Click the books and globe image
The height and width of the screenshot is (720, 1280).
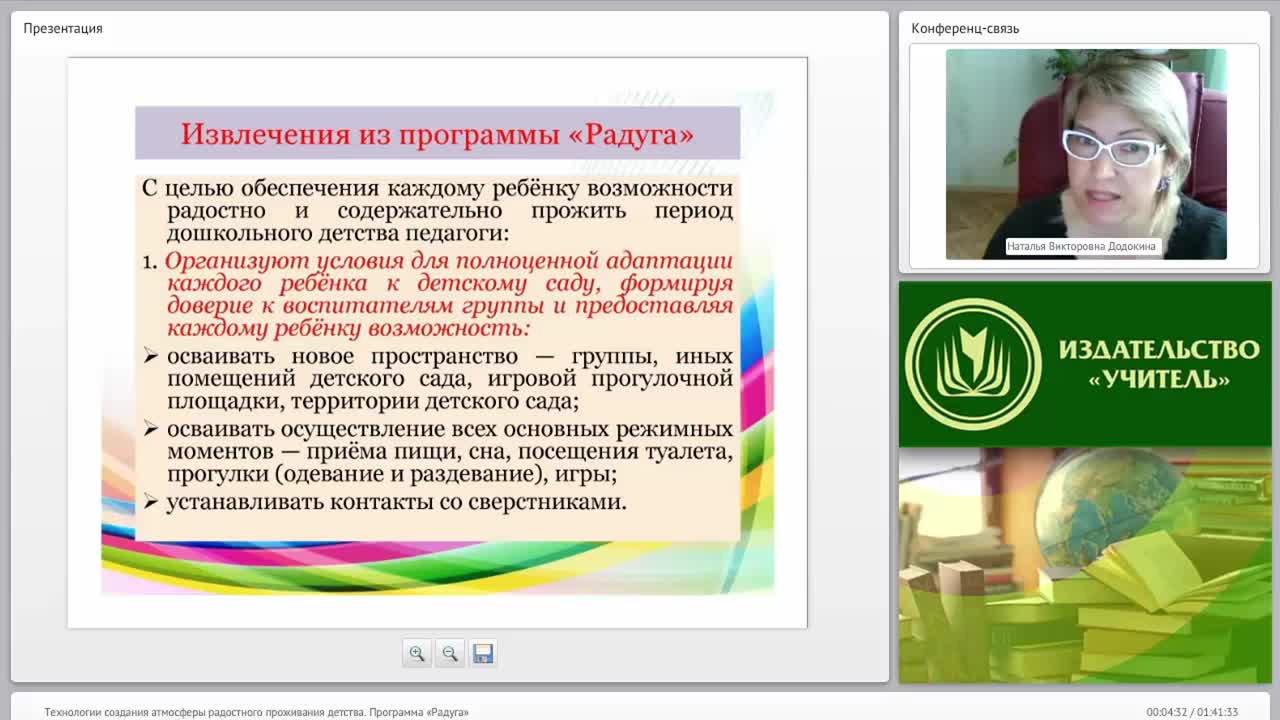point(1085,565)
